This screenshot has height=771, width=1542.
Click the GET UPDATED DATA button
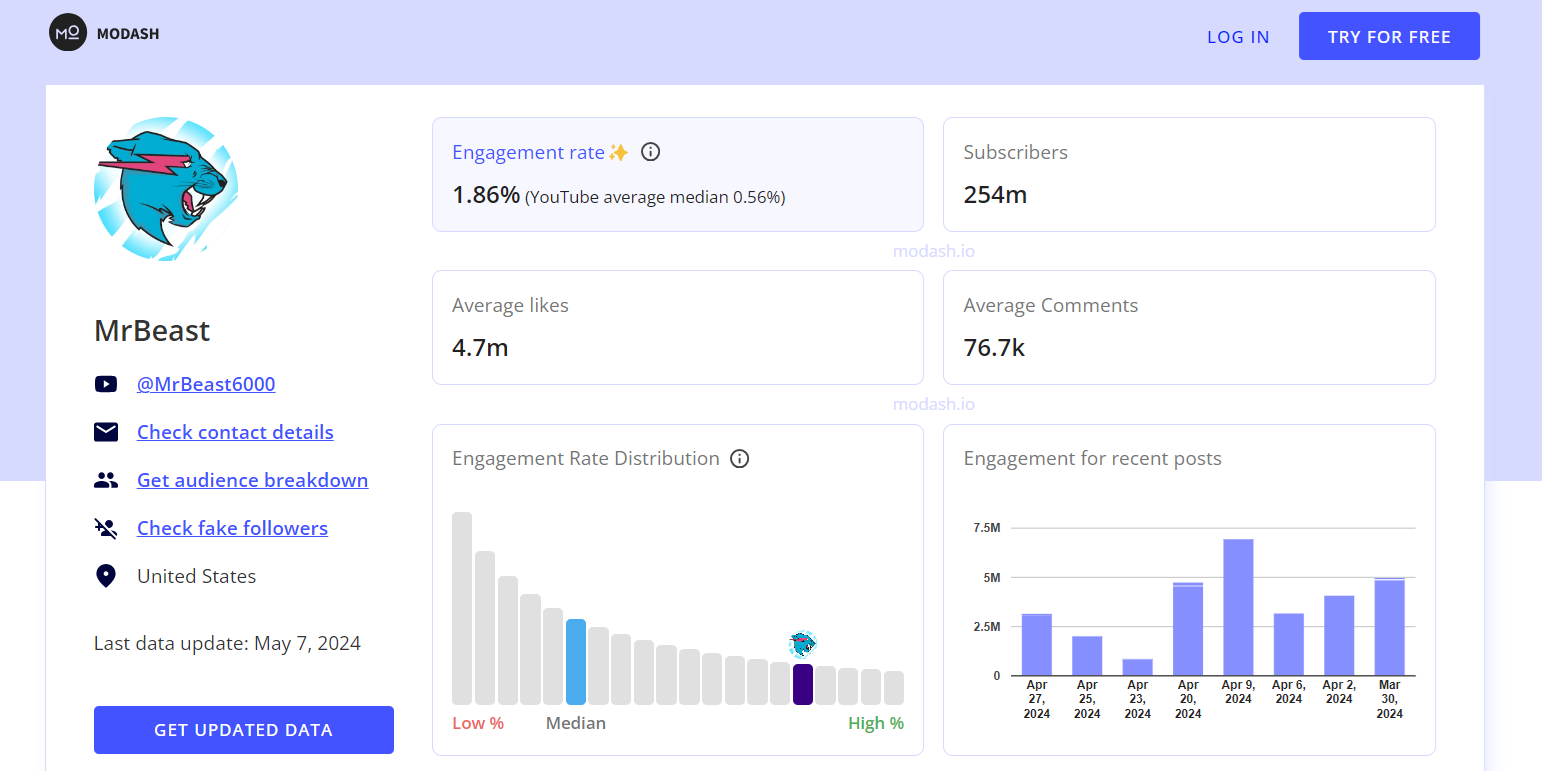pyautogui.click(x=243, y=730)
